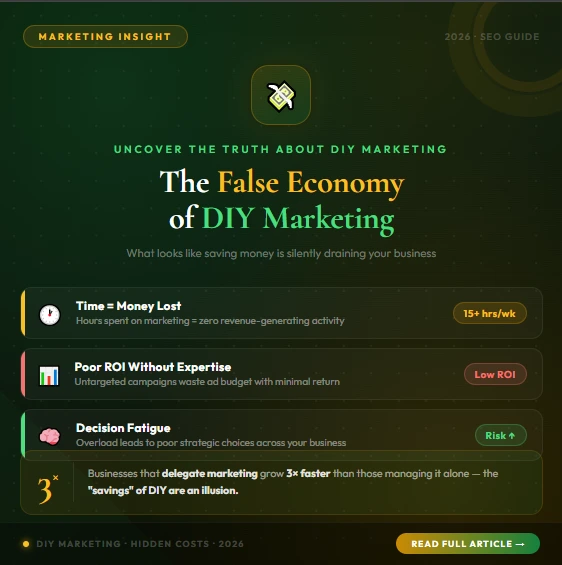Click the Uncover the Truth green subtitle

[280, 149]
